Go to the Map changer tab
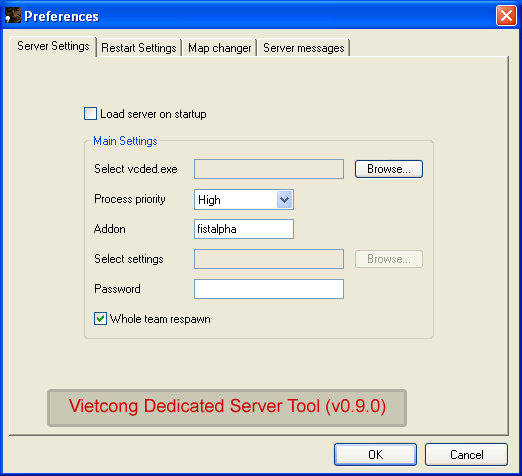Viewport: 522px width, 476px height. coord(219,48)
